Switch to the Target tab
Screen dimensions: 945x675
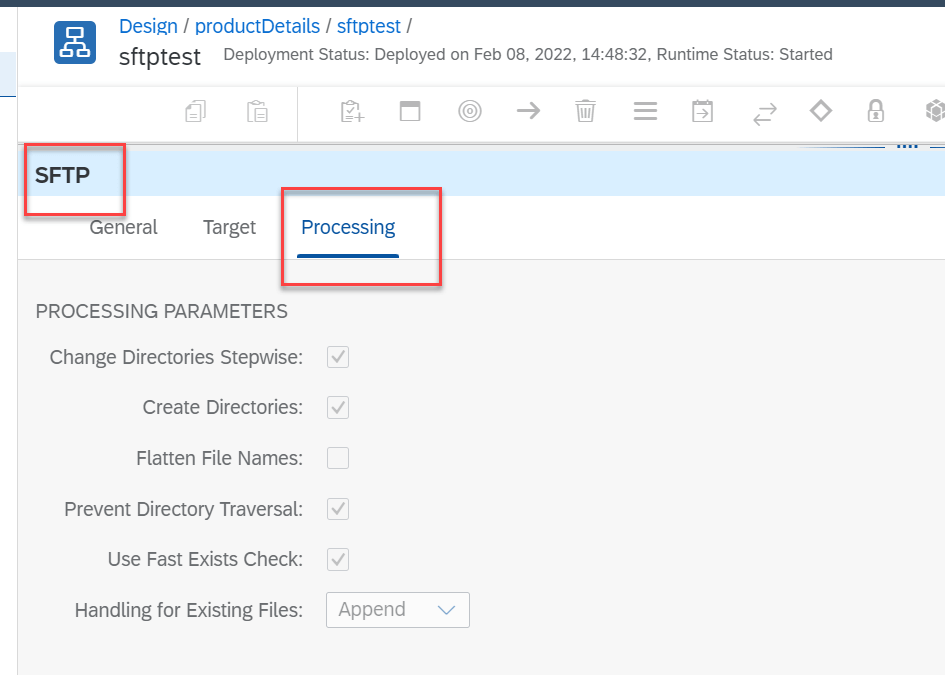click(x=229, y=227)
